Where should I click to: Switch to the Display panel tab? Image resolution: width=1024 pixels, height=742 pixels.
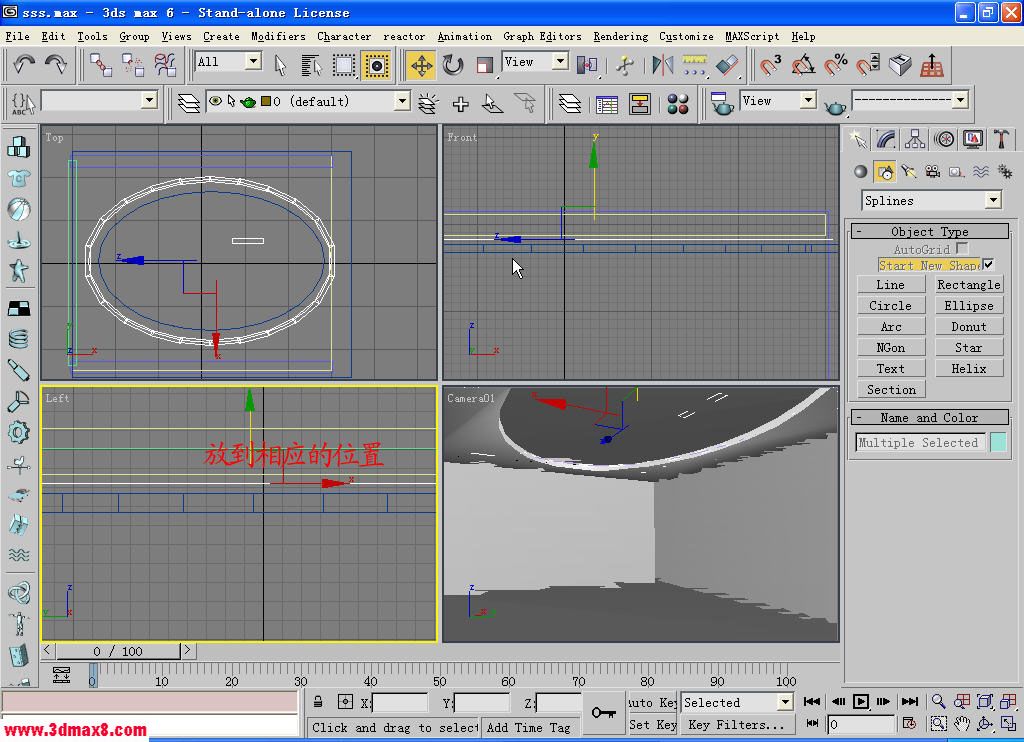coord(973,138)
